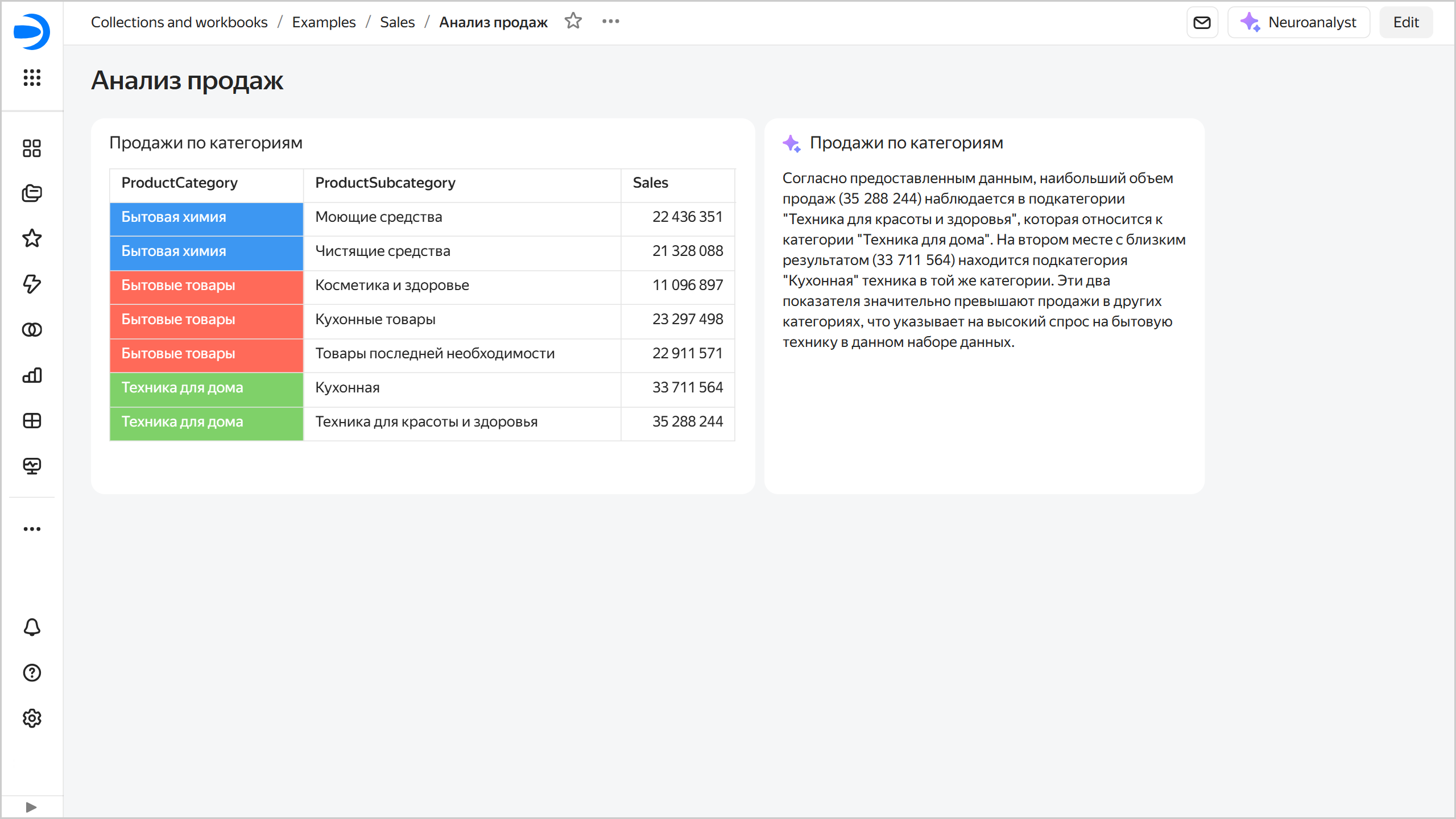Viewport: 1456px width, 819px height.
Task: Open favorites star icon in sidebar
Action: [32, 238]
